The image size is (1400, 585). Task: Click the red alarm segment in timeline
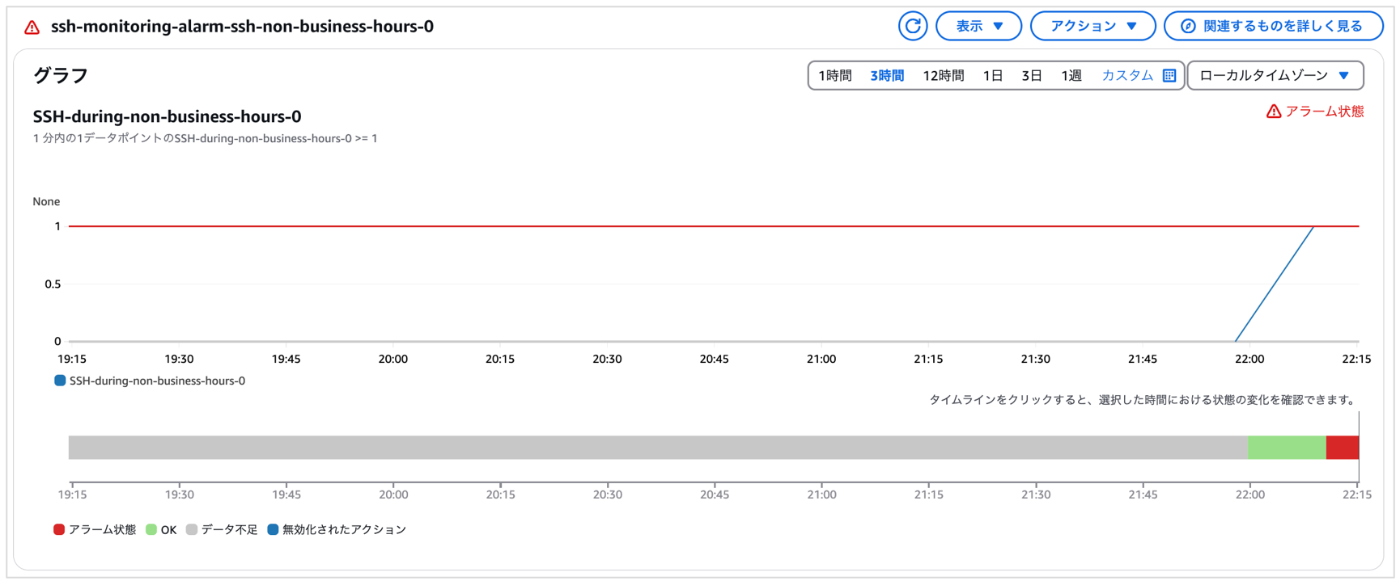coord(1342,447)
